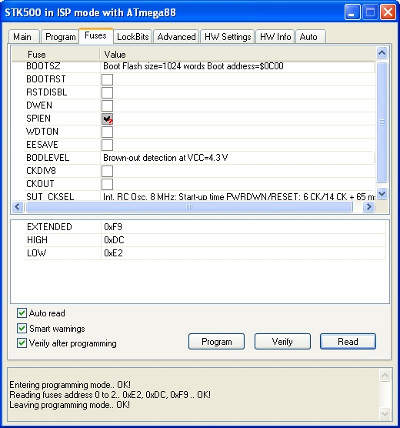Screen dimensions: 400x428
Task: Click the horizontal scrollbar thumb in fuse list
Action: (189, 207)
